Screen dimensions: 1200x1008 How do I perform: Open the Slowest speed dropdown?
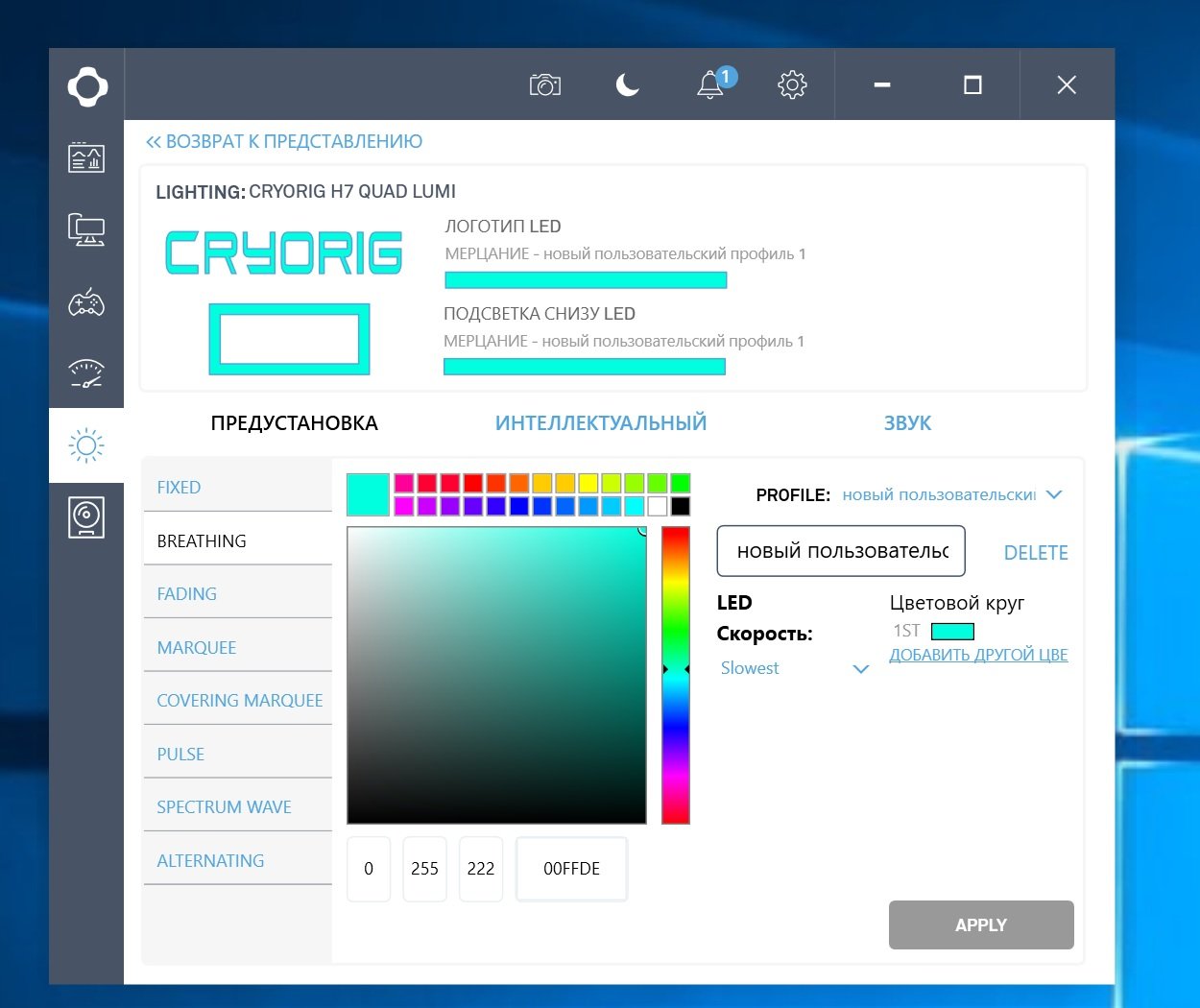pos(795,668)
